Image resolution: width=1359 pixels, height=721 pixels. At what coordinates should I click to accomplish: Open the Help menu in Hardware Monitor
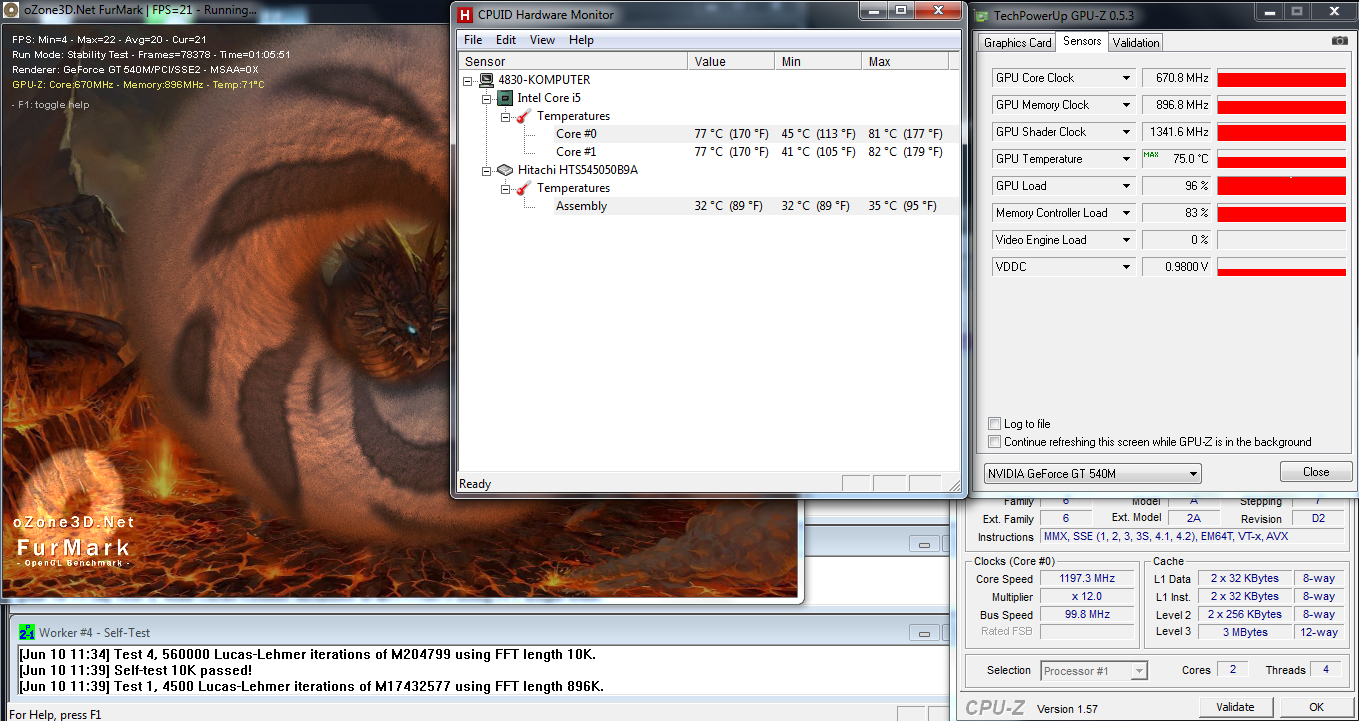pyautogui.click(x=581, y=40)
